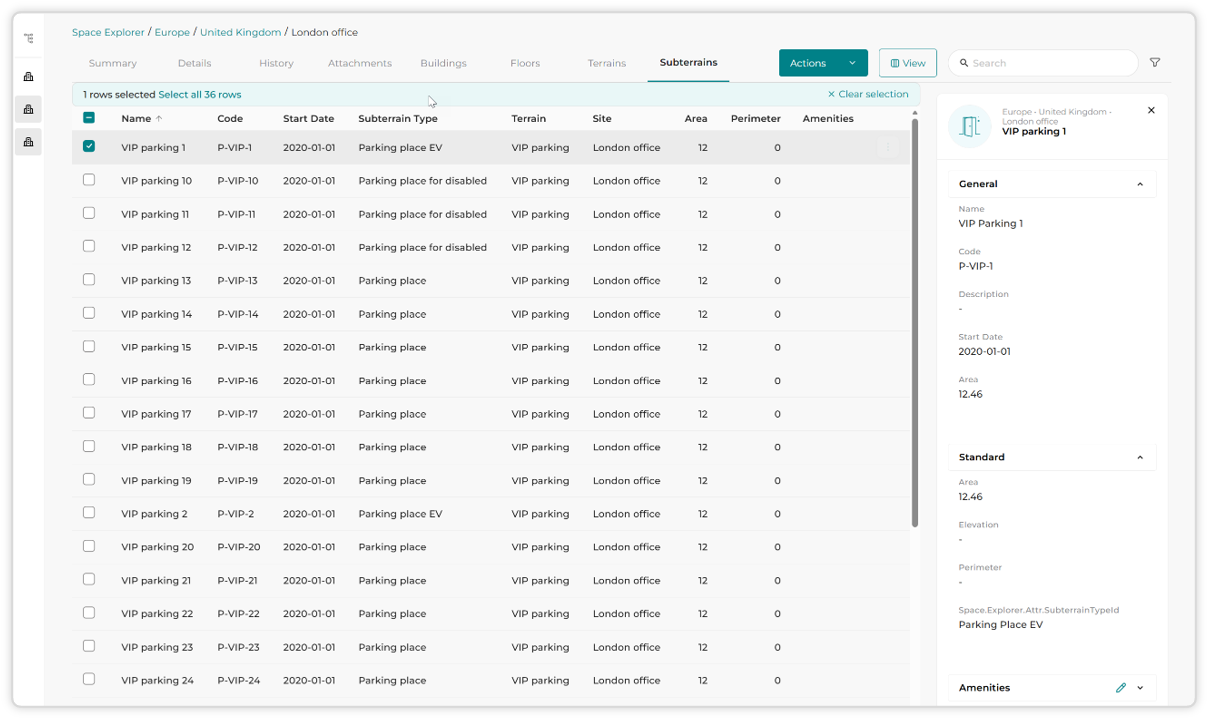Click the Perimeter column header
Viewport: 1208px width, 719px height.
(756, 119)
